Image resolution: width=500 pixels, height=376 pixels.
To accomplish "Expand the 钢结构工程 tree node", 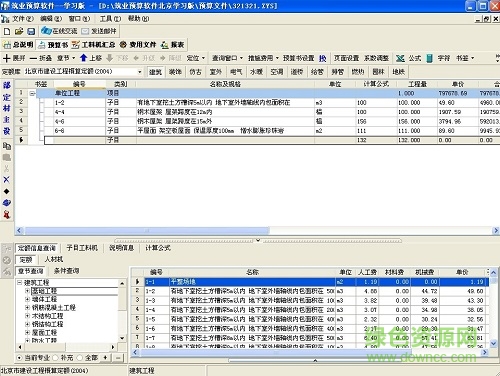I will point(27,324).
